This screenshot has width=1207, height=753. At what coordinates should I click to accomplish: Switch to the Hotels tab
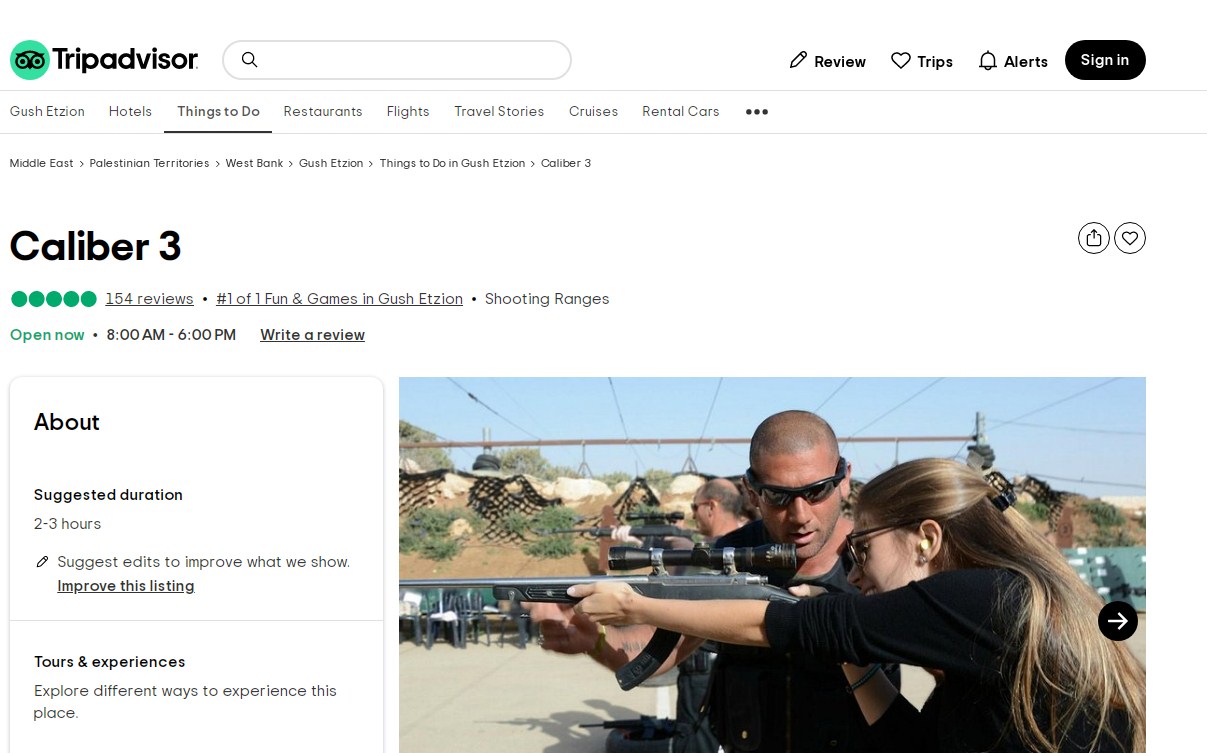click(130, 112)
